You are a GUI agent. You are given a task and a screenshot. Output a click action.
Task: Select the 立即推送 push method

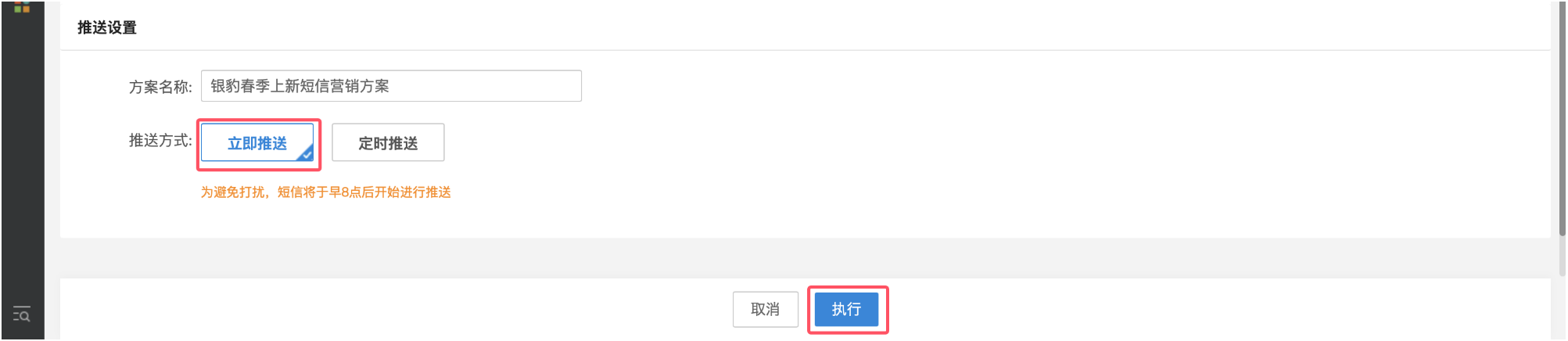click(257, 143)
